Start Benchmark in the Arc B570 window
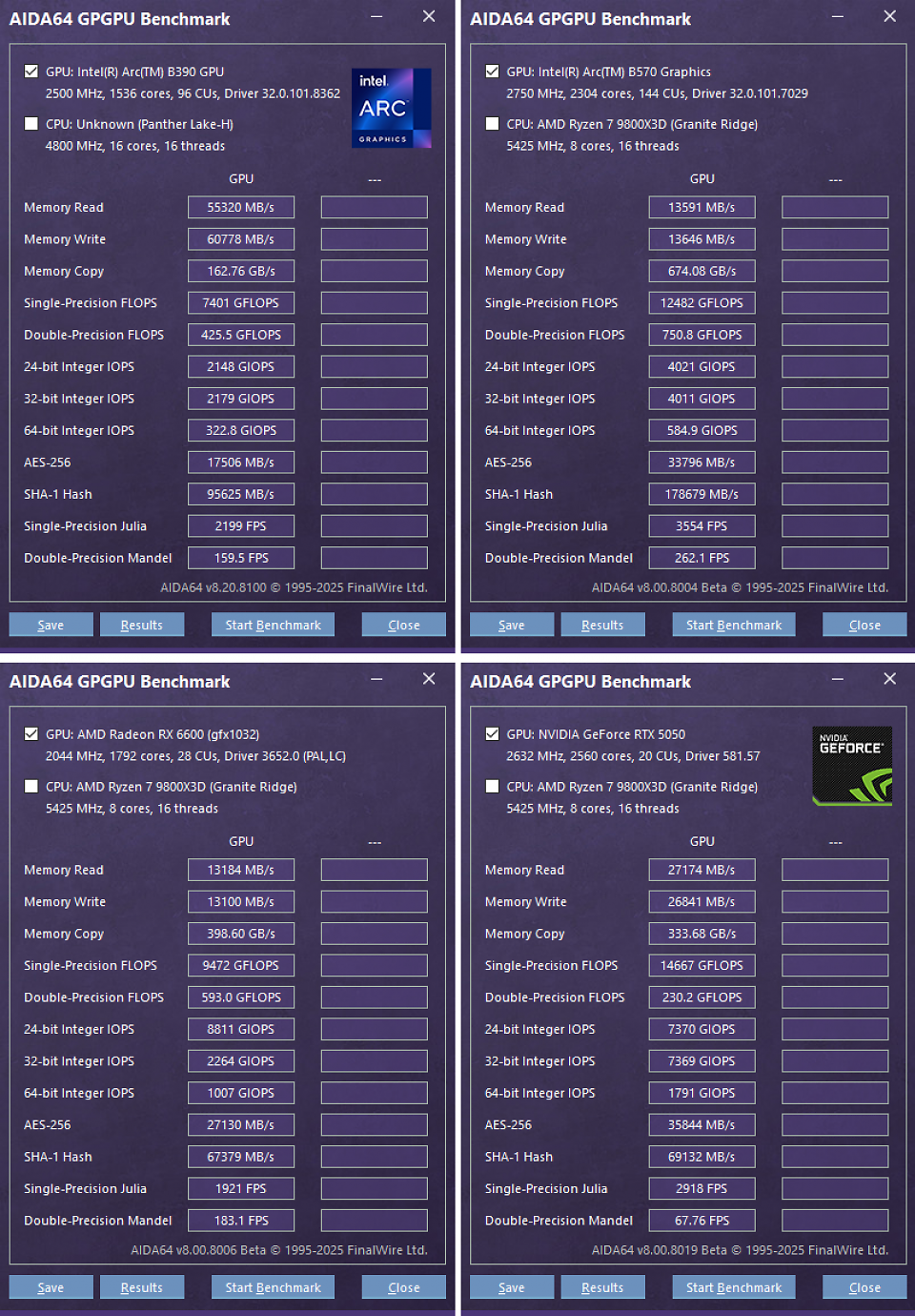Screen dimensions: 915x1316 point(734,625)
